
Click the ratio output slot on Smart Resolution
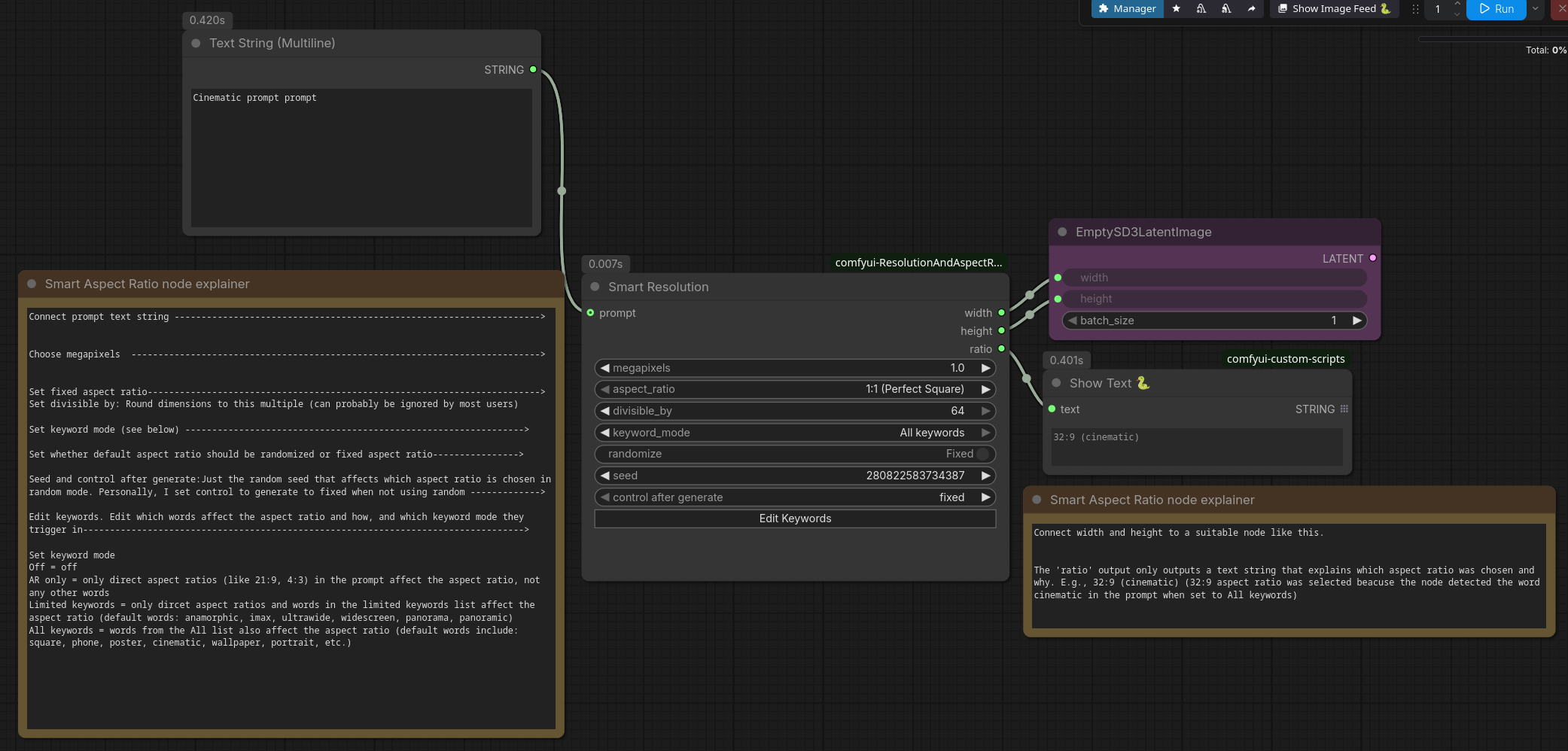point(1001,349)
